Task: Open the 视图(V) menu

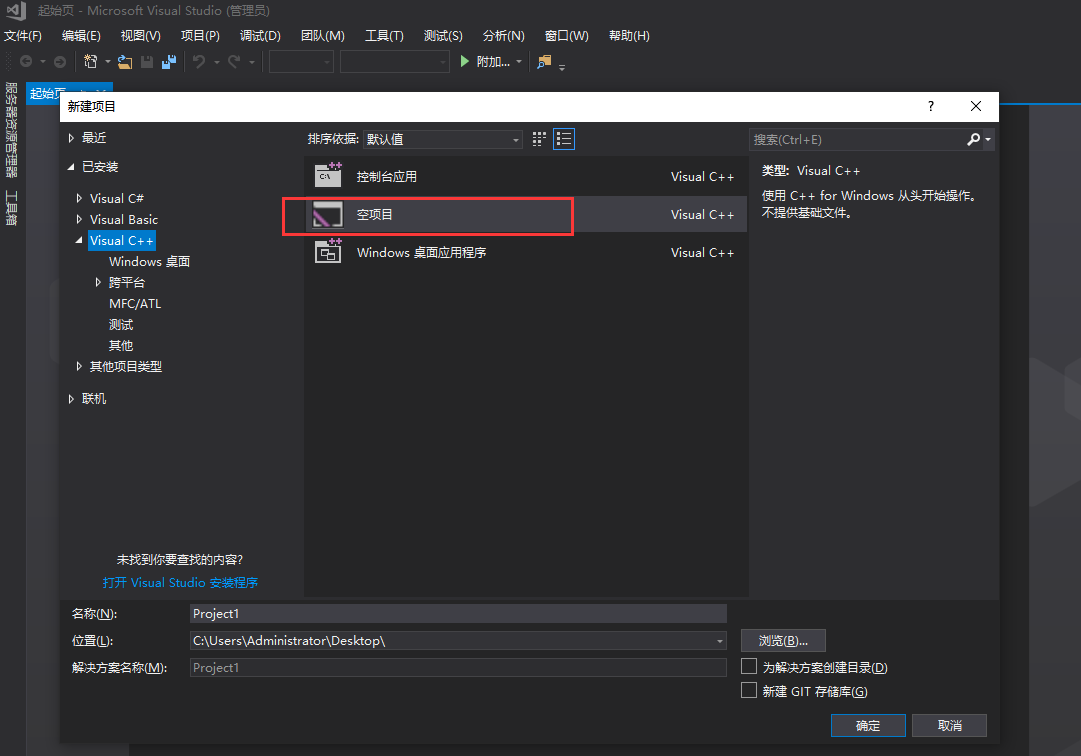Action: coord(141,36)
